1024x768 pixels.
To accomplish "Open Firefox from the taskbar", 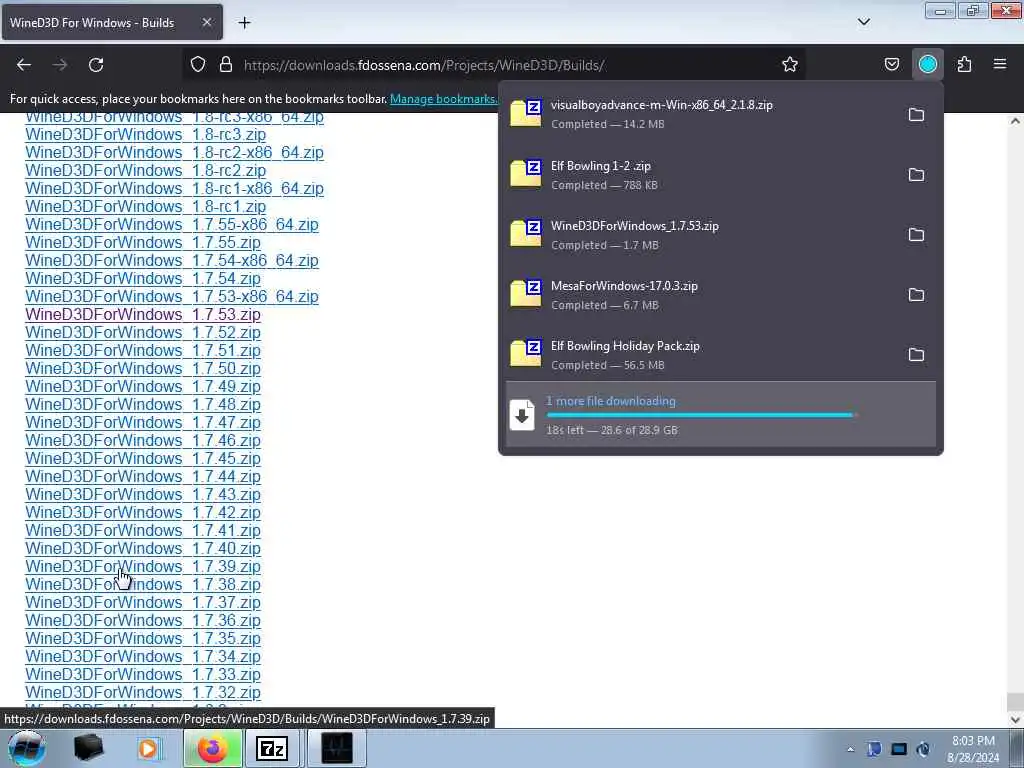I will 212,748.
